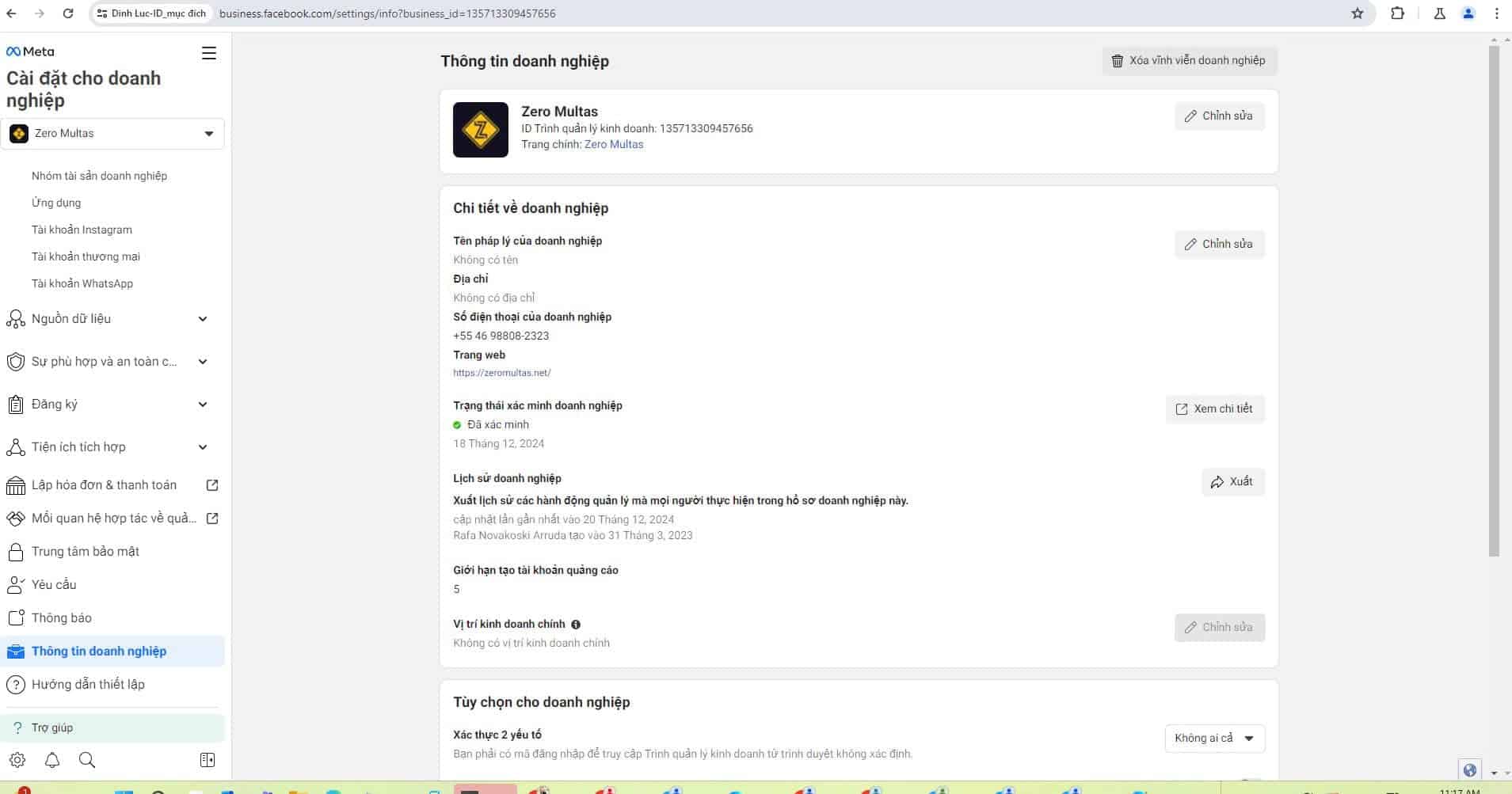Open Nhóm tài sản doanh nghiệp
This screenshot has width=1512, height=794.
pyautogui.click(x=99, y=176)
